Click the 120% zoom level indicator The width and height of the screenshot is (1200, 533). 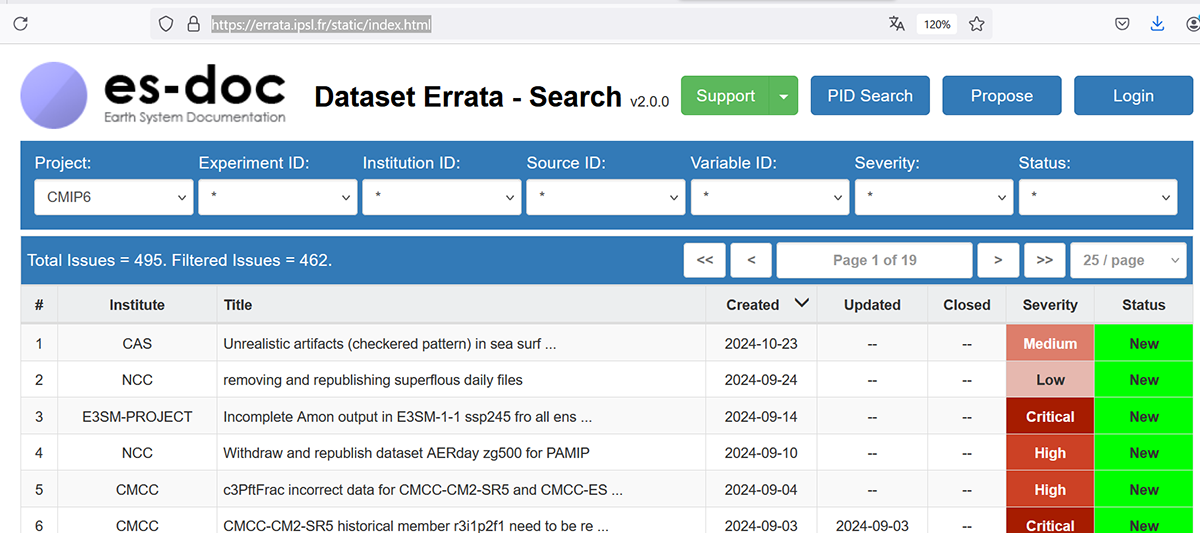[x=937, y=24]
